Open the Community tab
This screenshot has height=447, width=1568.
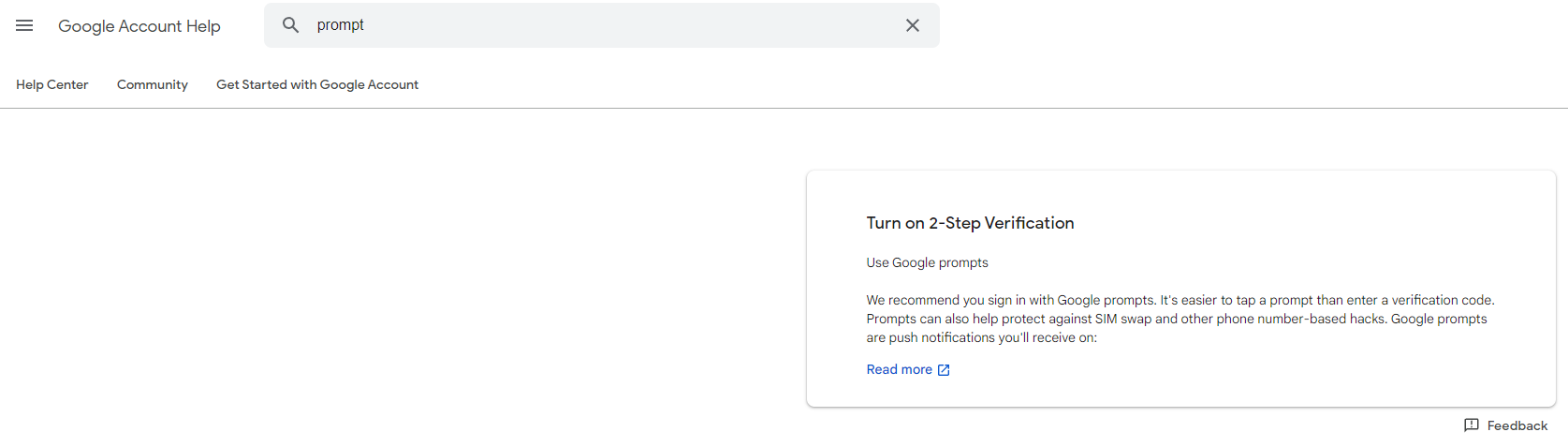(x=153, y=84)
